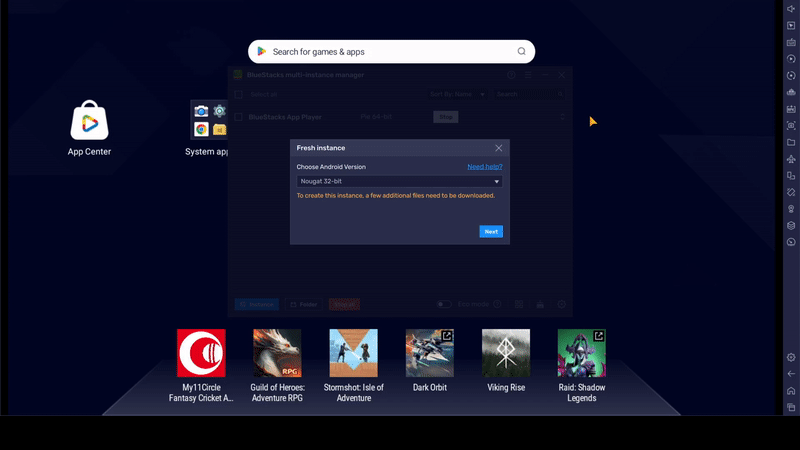Click the cursor lock icon in the sidebar
Image resolution: width=800 pixels, height=450 pixels.
791,26
